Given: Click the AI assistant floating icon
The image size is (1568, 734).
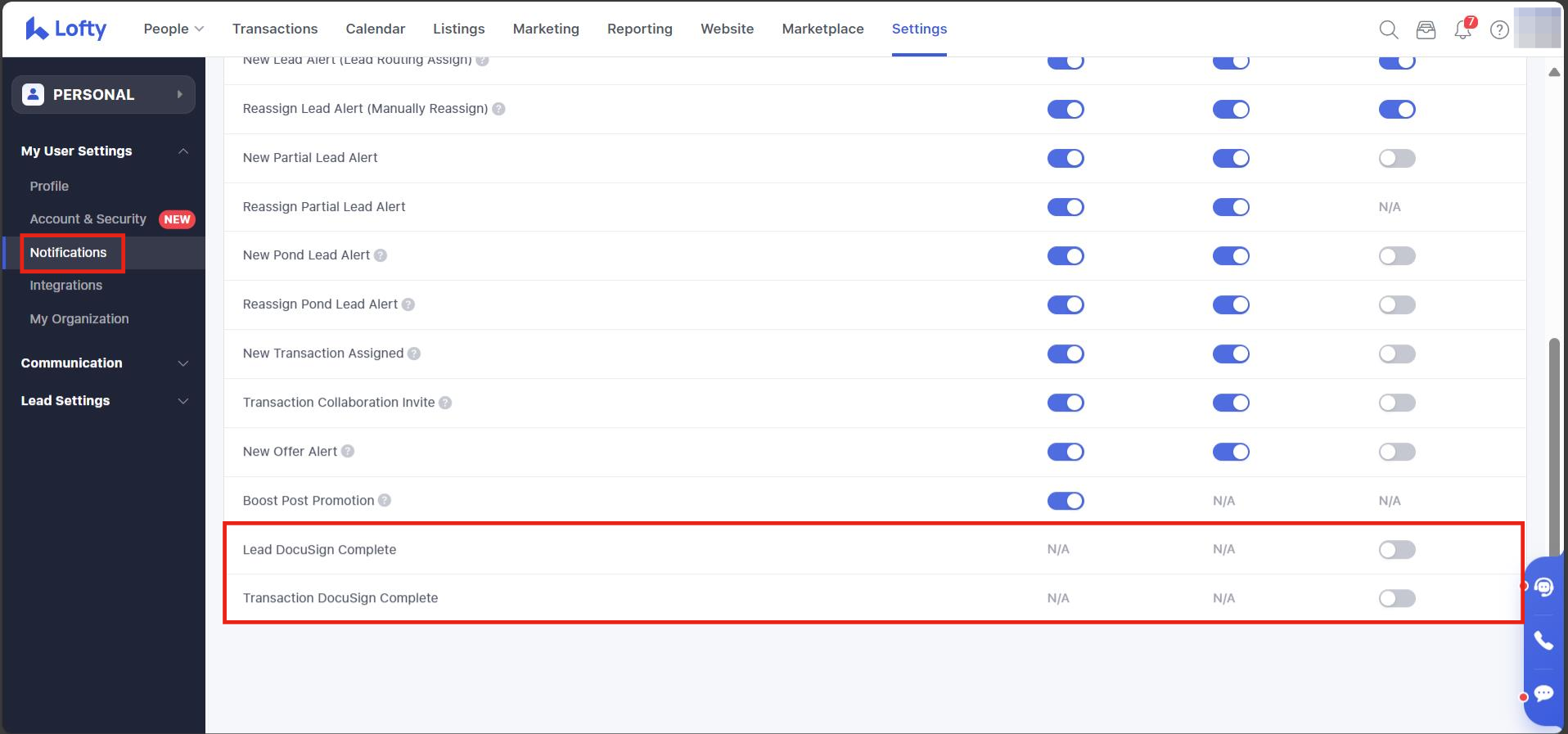Looking at the screenshot, I should pos(1543,587).
